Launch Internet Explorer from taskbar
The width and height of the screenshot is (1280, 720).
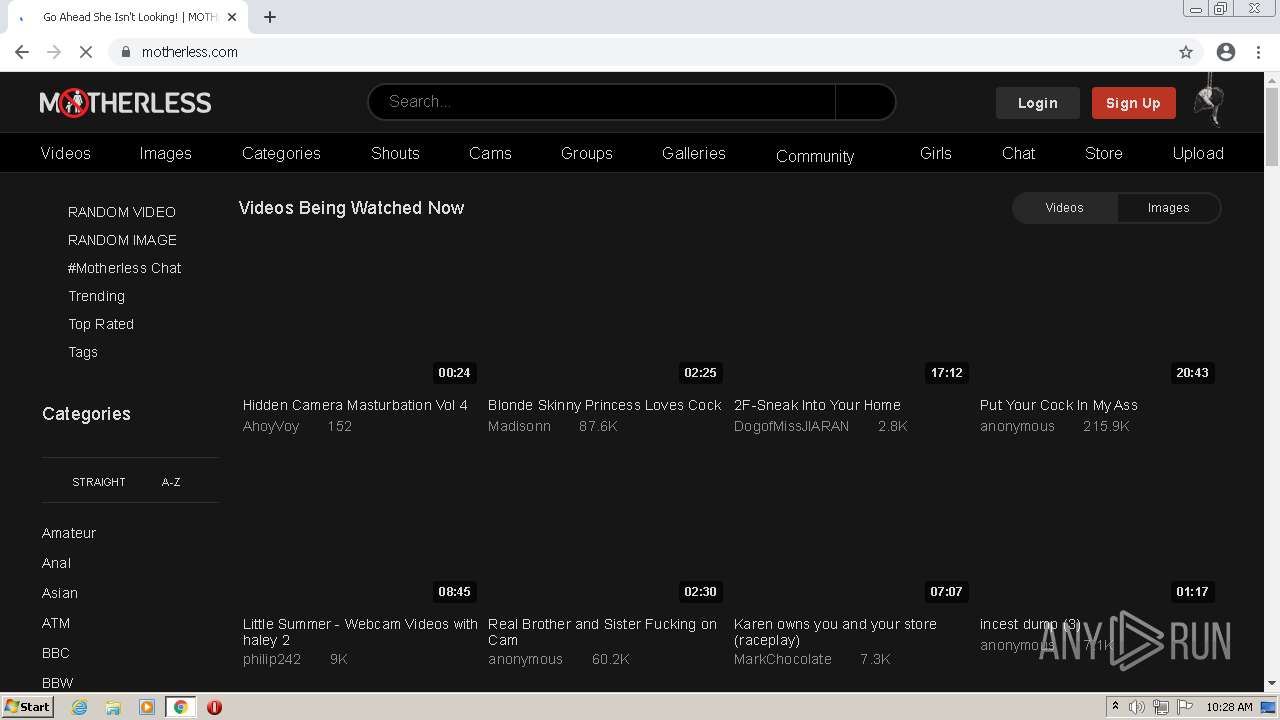point(80,707)
